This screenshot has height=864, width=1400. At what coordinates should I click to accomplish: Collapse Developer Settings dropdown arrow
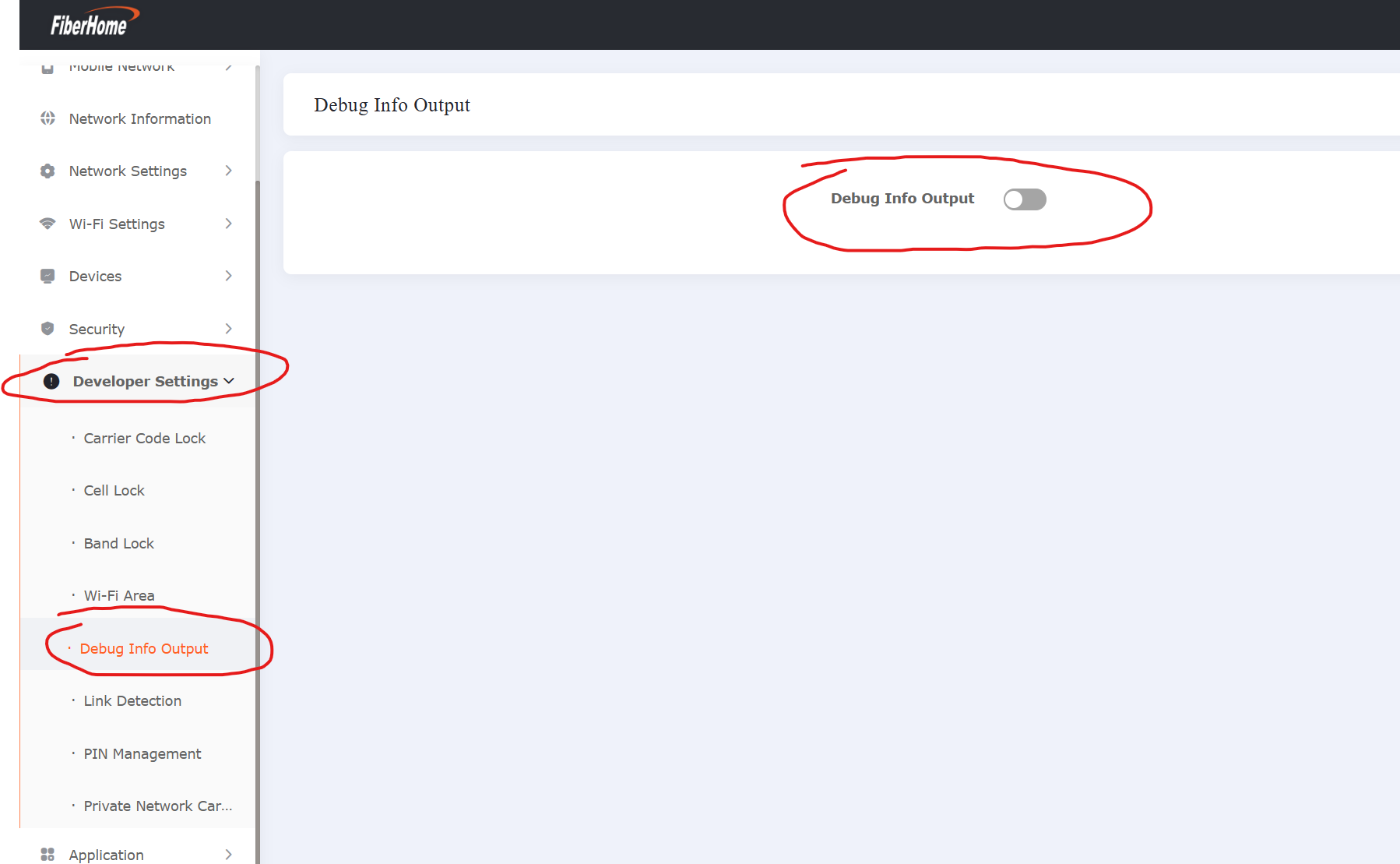click(229, 381)
